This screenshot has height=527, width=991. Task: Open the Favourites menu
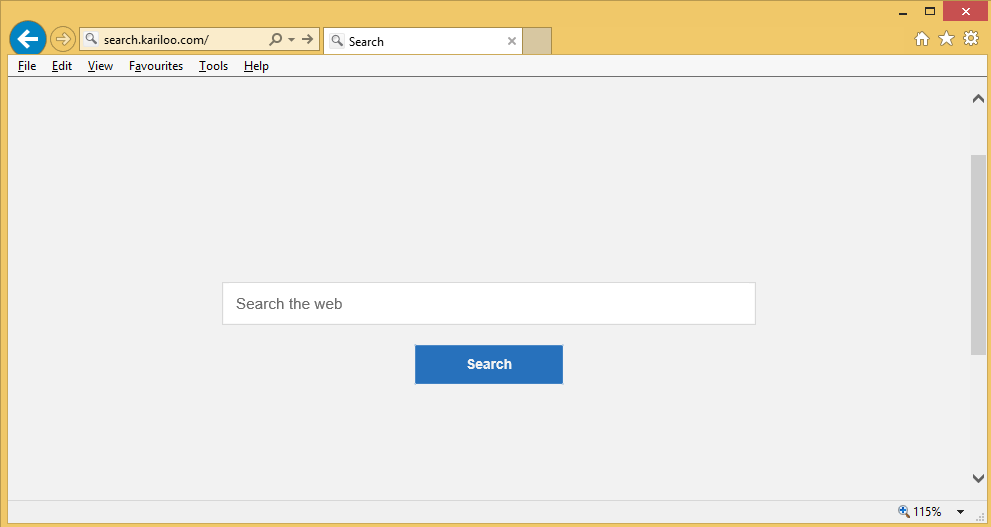click(x=156, y=66)
